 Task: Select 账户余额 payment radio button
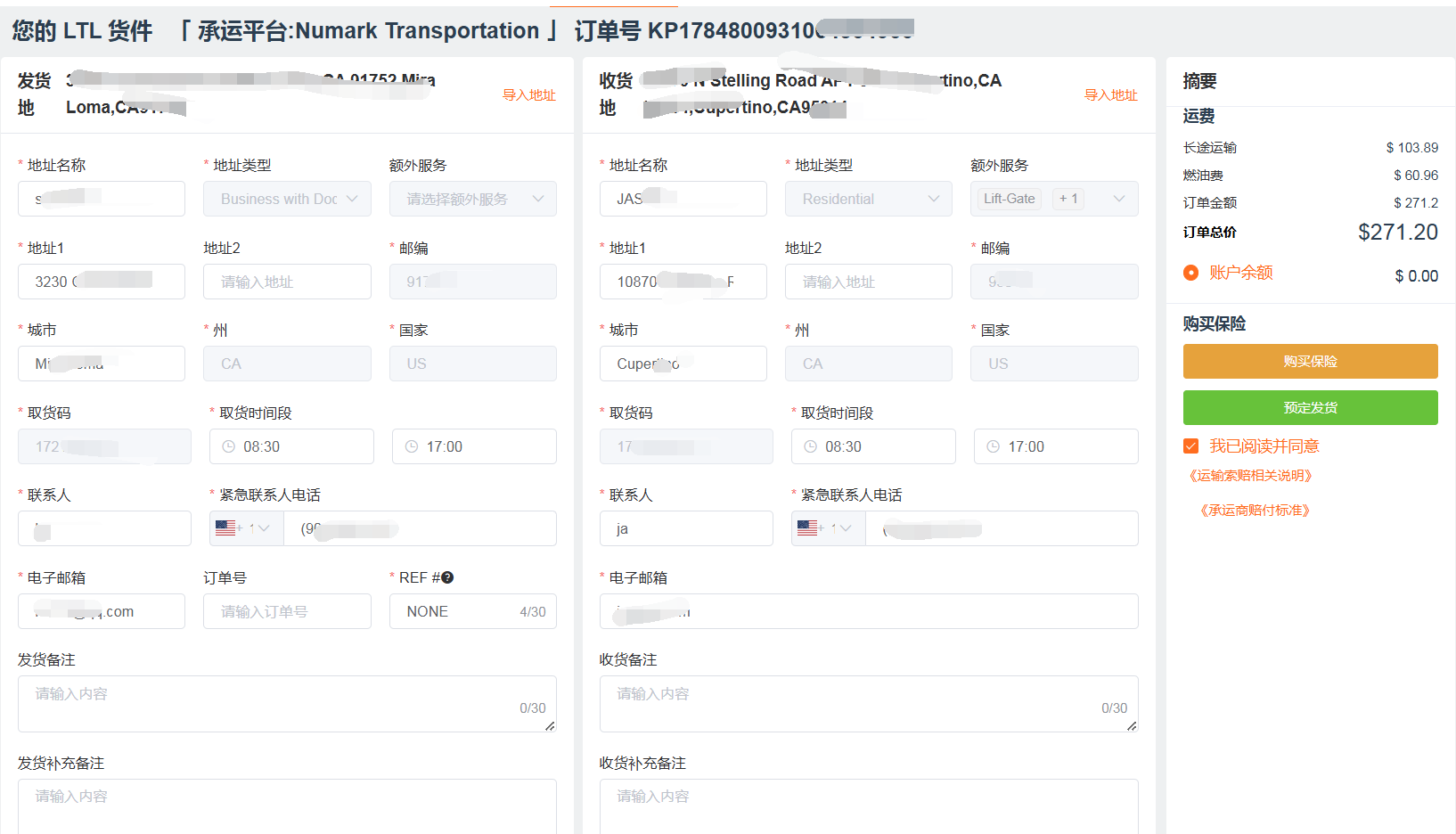[1190, 273]
